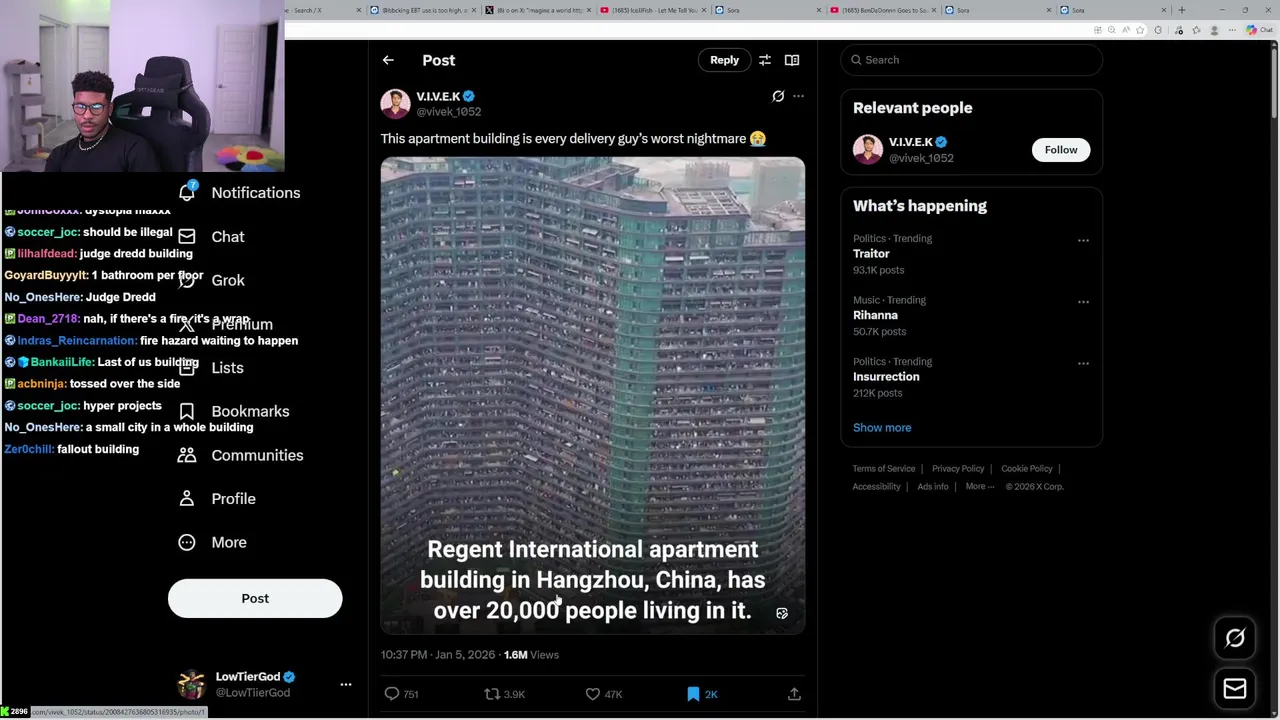Open LowTierGod account switcher menu dots
Viewport: 1280px width, 720px height.
click(x=346, y=684)
